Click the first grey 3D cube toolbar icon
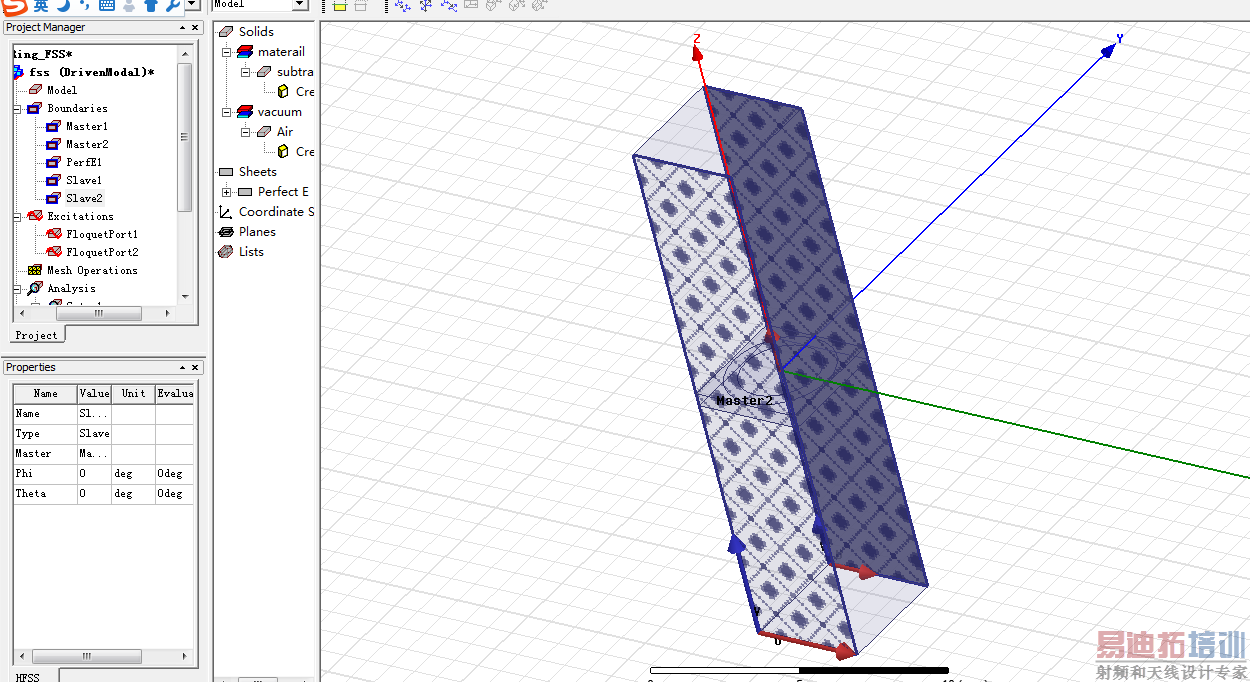This screenshot has height=682, width=1250. pyautogui.click(x=493, y=5)
